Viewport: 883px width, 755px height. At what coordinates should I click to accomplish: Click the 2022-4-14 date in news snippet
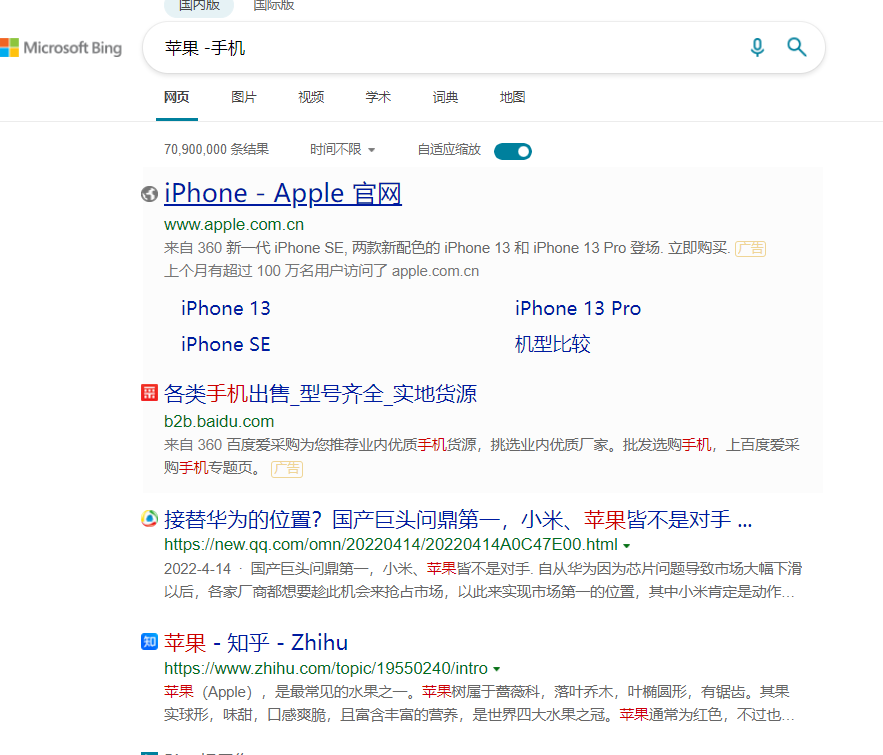(x=198, y=569)
